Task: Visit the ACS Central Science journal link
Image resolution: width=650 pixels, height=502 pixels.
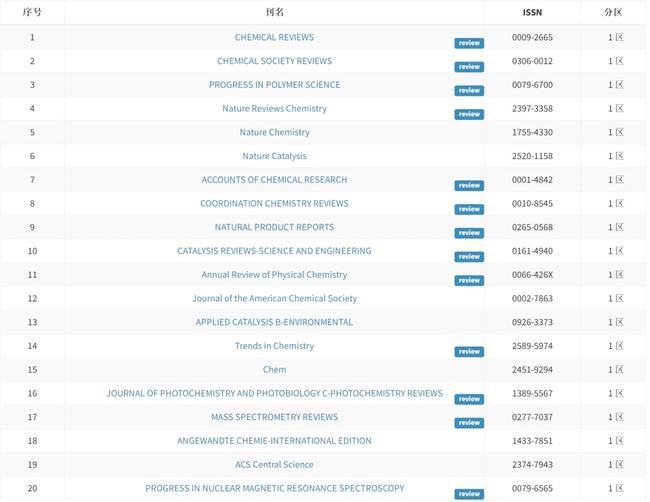Action: (274, 465)
